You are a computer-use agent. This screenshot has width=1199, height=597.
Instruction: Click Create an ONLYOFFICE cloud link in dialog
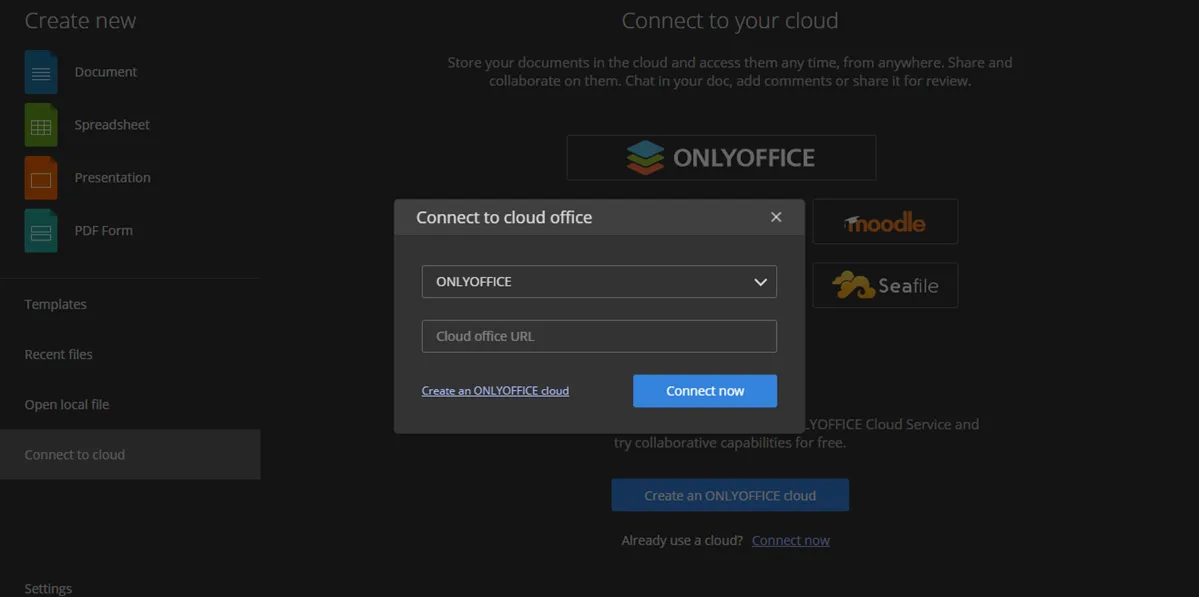tap(495, 391)
